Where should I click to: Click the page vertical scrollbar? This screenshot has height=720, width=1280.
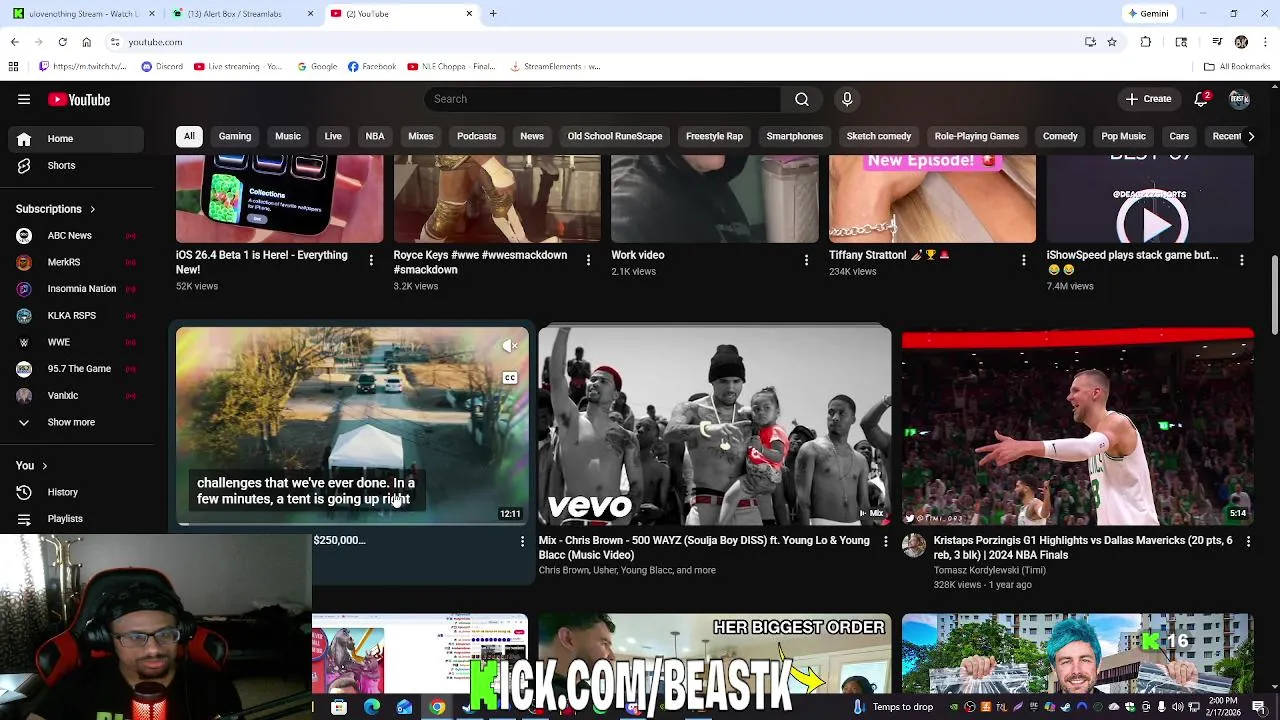tap(1274, 296)
